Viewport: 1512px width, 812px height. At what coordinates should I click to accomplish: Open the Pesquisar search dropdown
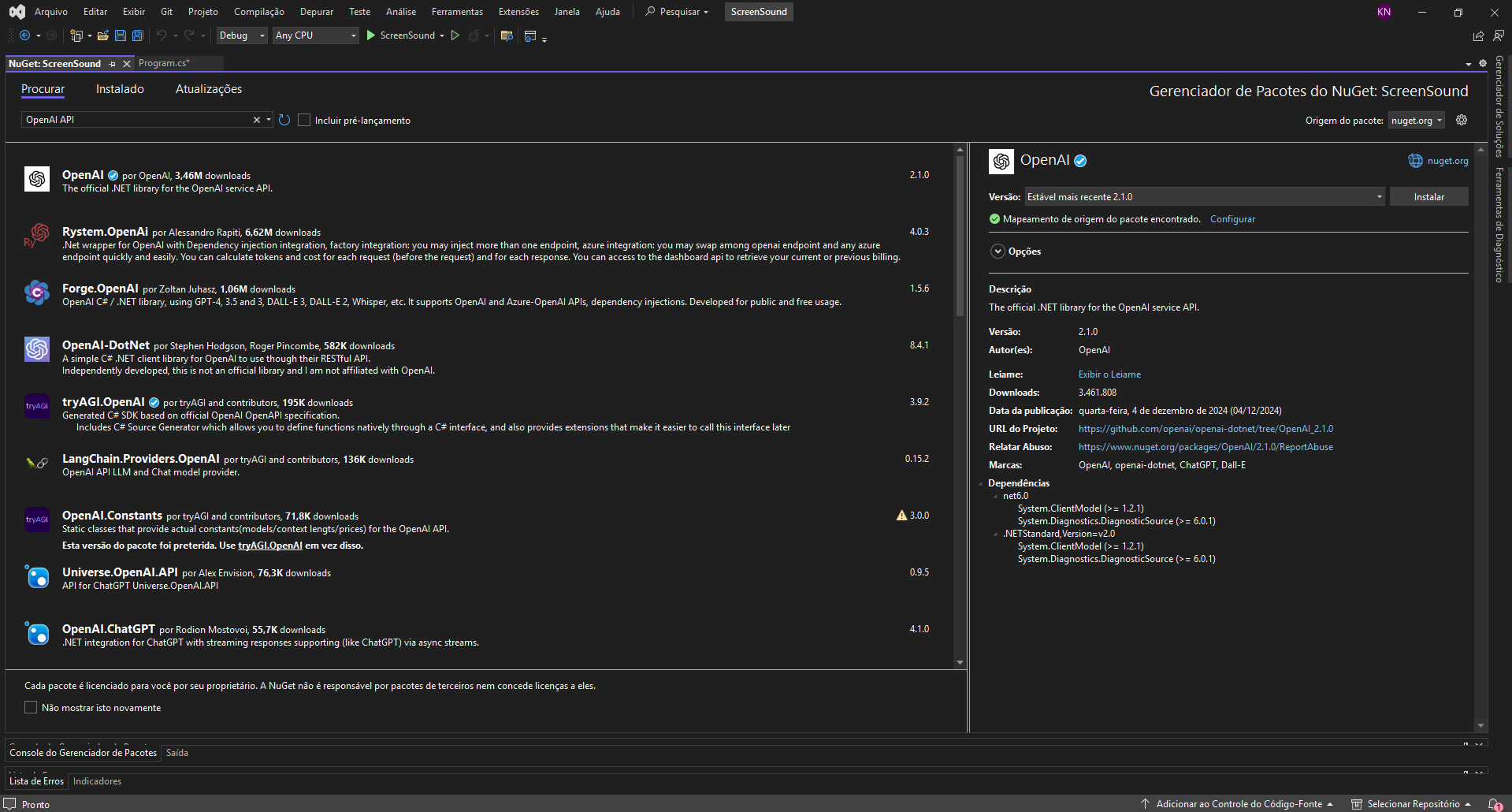(x=677, y=12)
